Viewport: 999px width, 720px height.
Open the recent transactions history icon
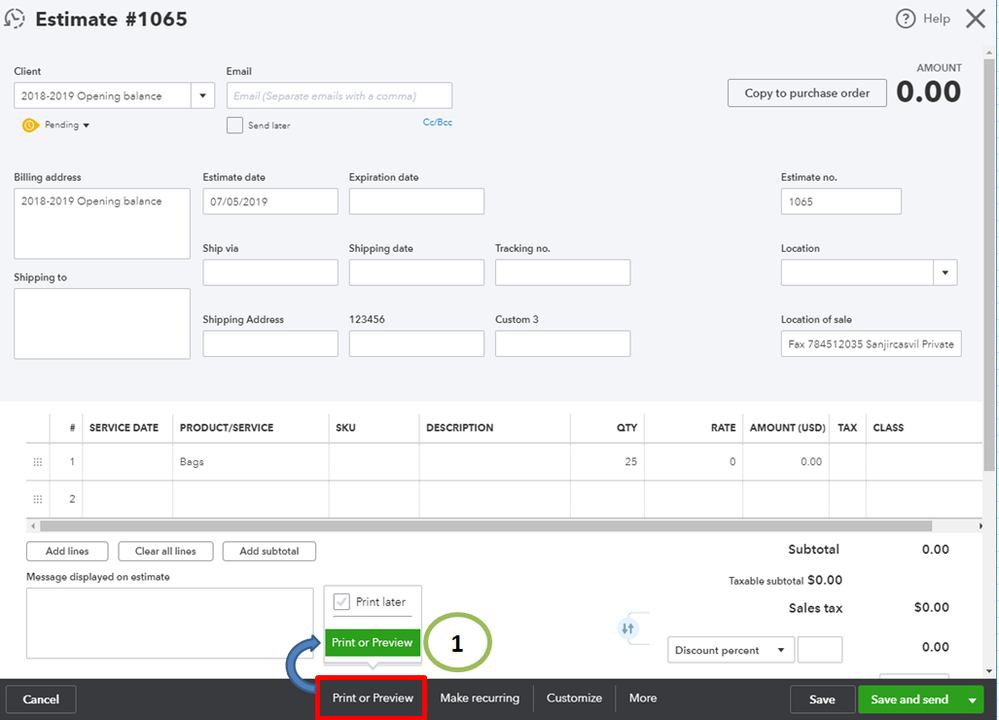pos(15,18)
